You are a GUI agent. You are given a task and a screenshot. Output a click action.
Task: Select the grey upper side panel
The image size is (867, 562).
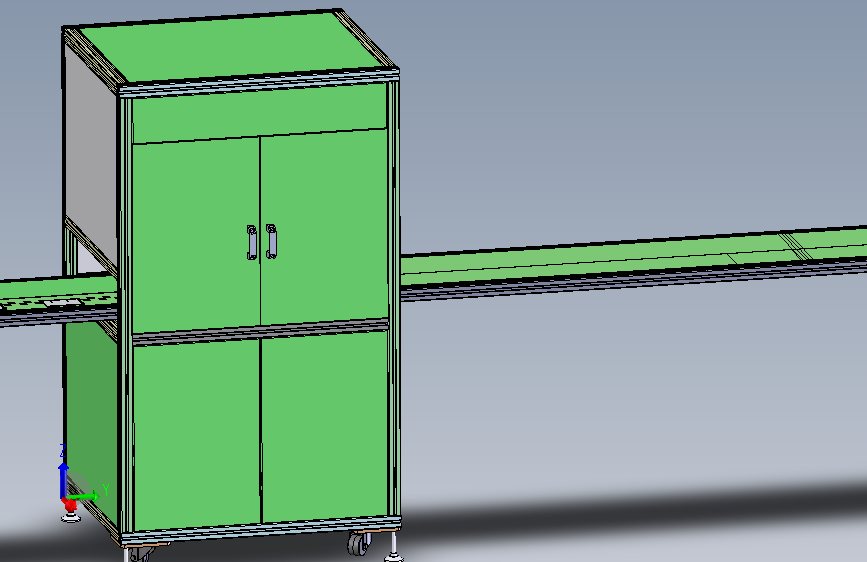(x=90, y=157)
